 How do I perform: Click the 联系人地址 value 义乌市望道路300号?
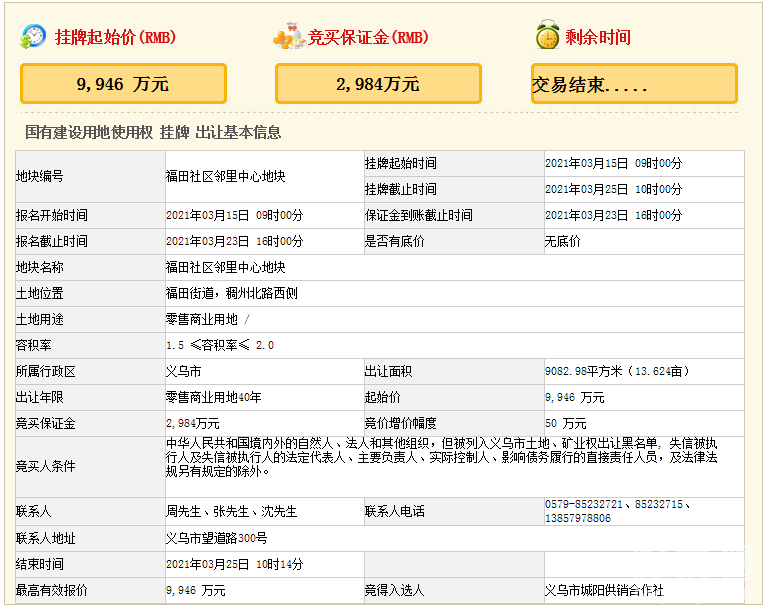[217, 538]
